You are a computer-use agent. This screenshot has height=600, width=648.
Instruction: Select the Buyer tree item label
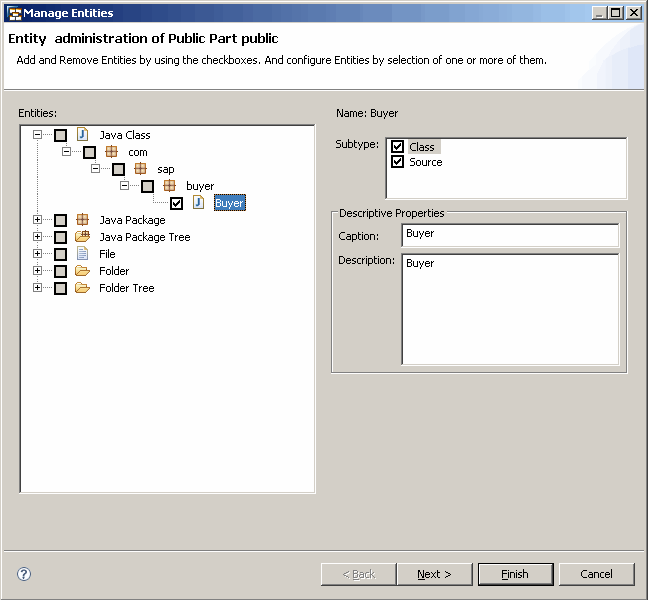click(x=230, y=203)
